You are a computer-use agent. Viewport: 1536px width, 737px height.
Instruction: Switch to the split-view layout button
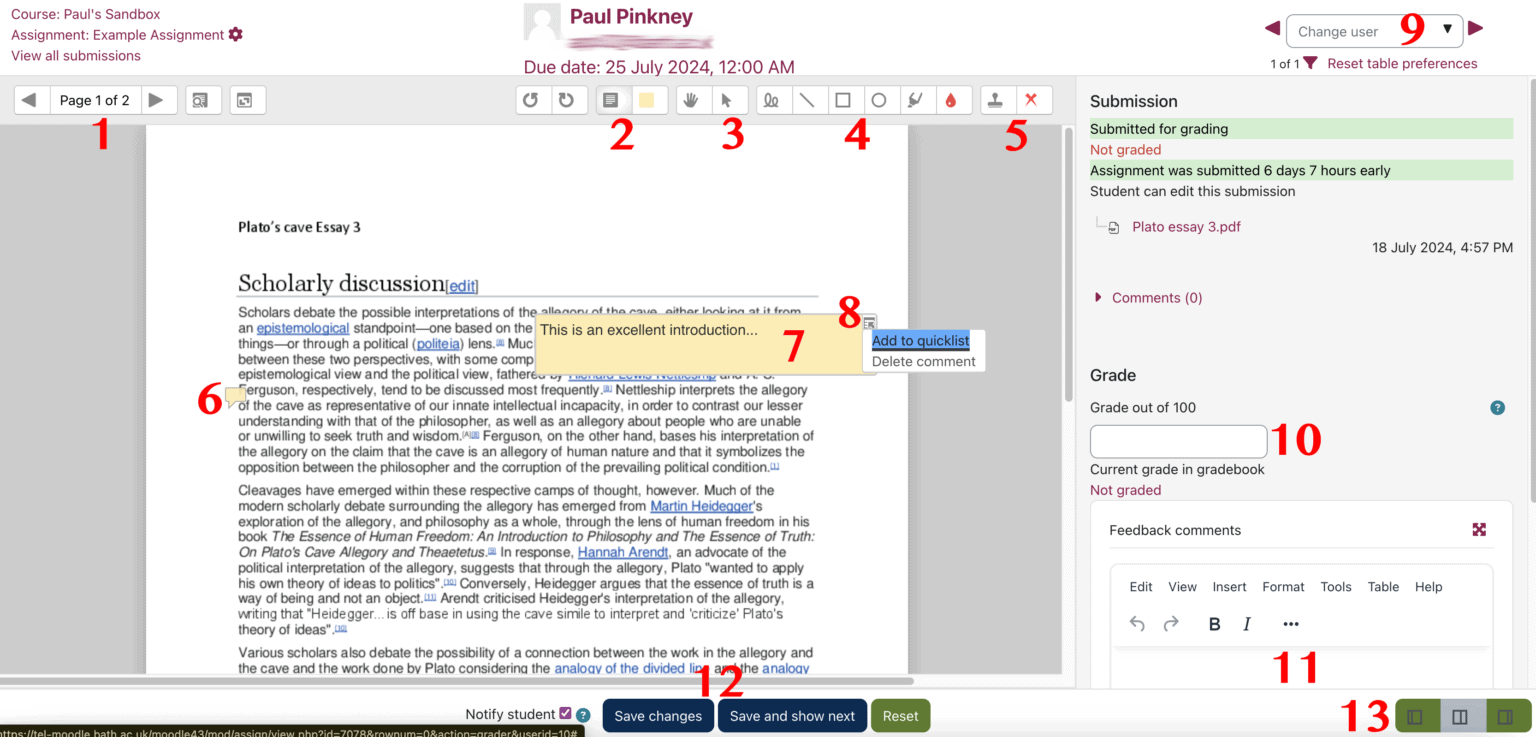(1459, 716)
